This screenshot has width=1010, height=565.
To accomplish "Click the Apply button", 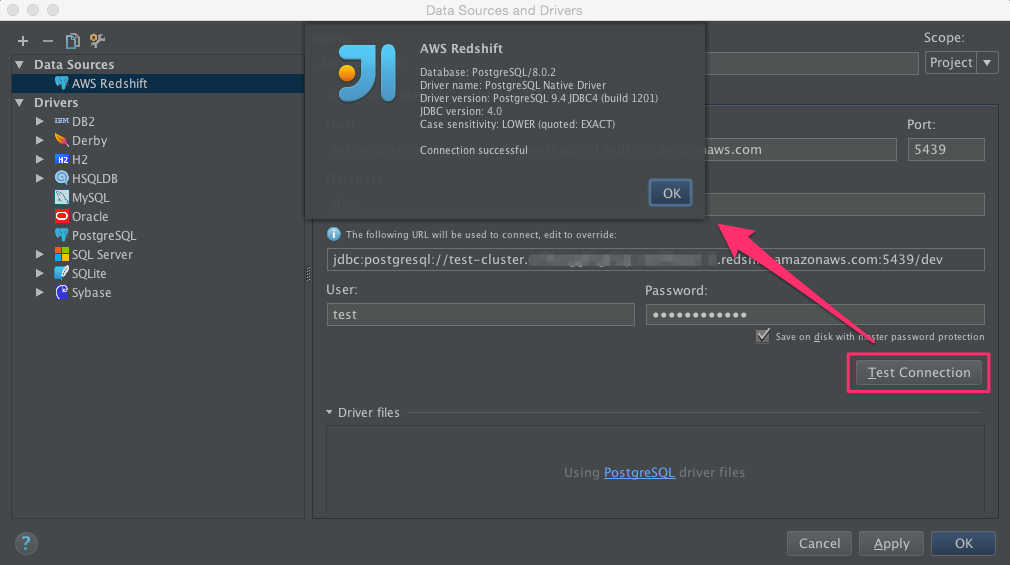I will point(891,543).
